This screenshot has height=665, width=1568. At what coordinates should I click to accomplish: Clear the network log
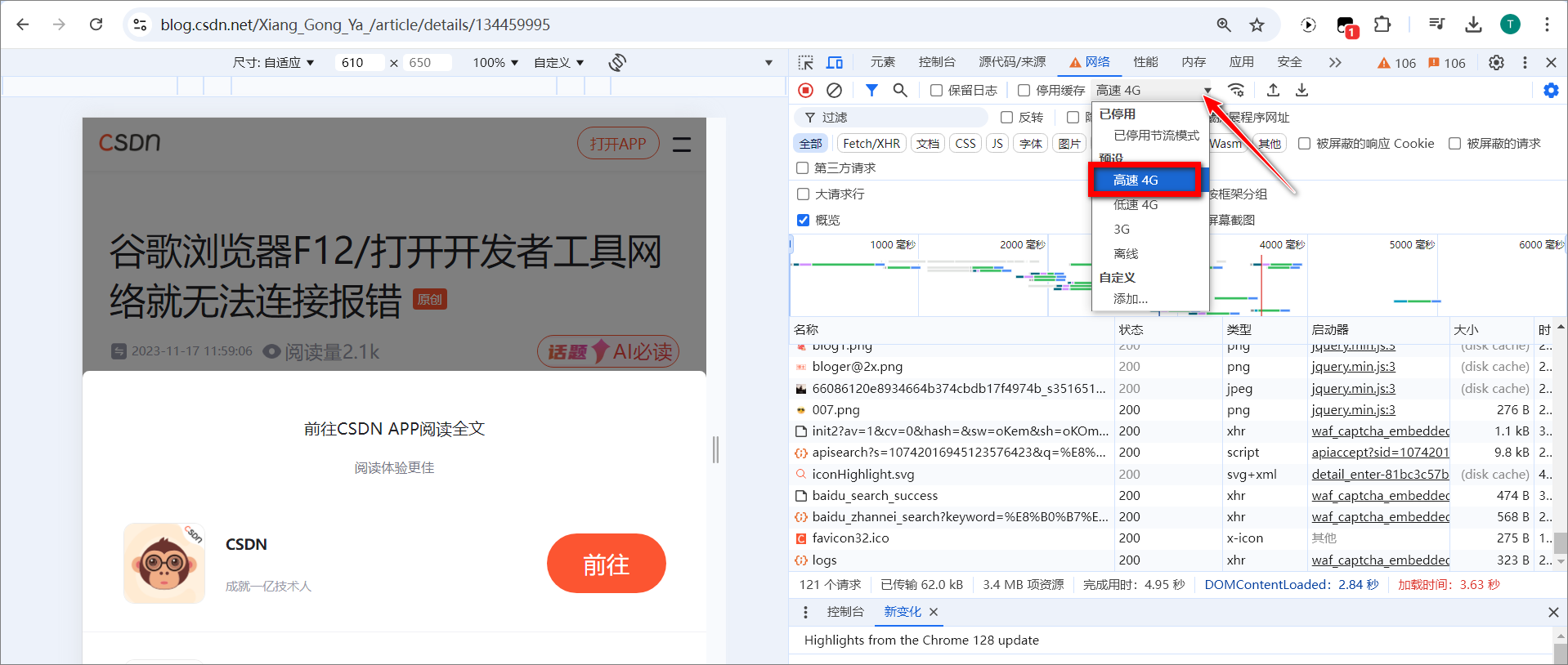[834, 90]
